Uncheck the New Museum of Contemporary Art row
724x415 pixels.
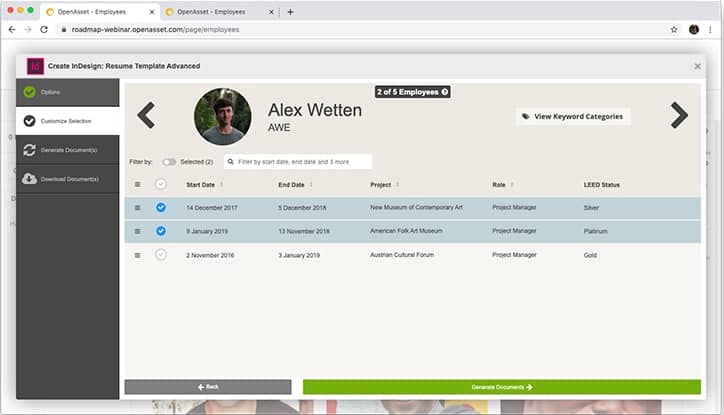pos(161,208)
